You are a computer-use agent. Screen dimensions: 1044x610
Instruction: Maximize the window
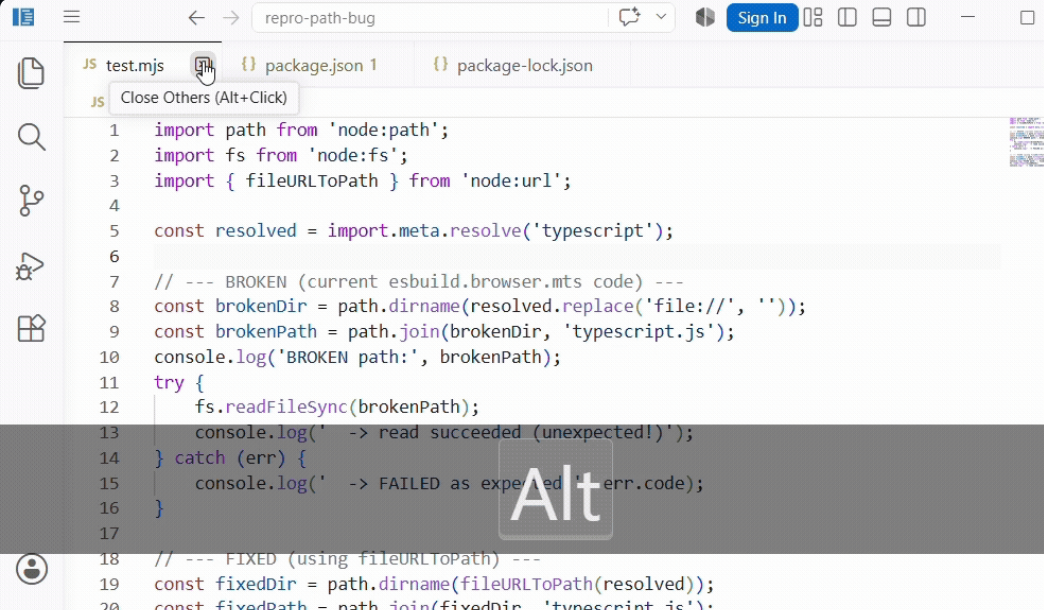pyautogui.click(x=1027, y=17)
